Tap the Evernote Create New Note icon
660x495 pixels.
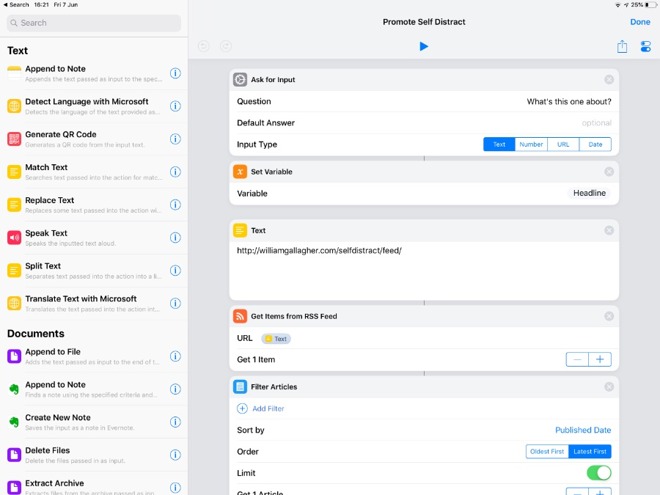tap(14, 422)
